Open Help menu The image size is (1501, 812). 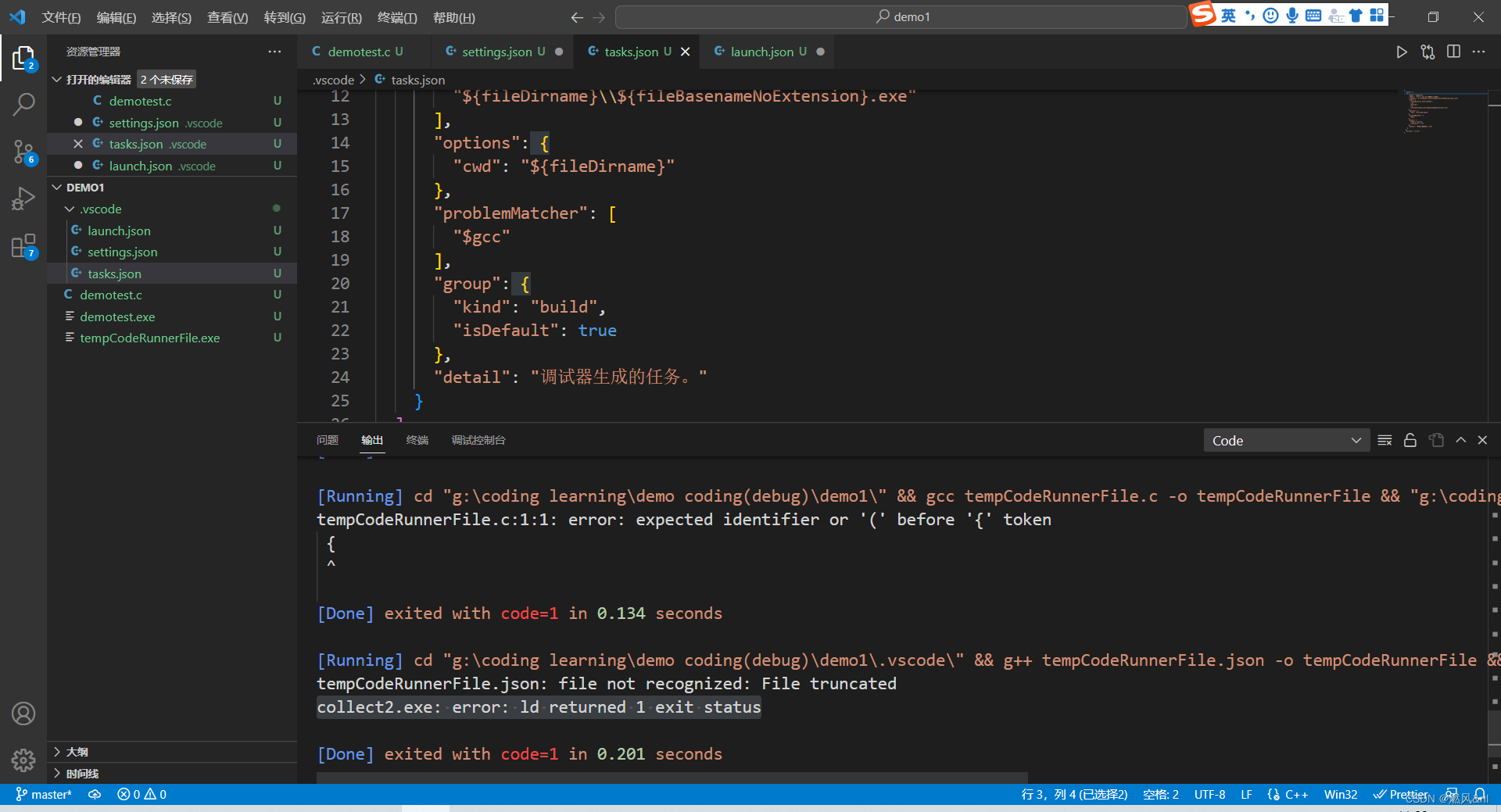(x=453, y=17)
